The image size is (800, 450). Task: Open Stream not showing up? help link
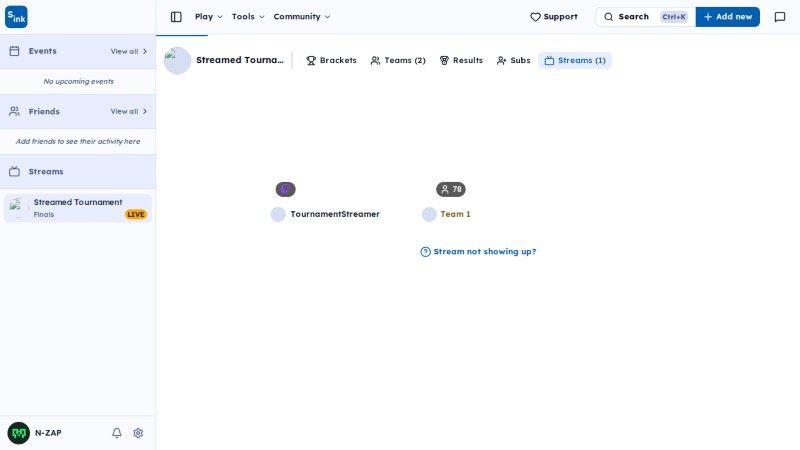coord(478,252)
